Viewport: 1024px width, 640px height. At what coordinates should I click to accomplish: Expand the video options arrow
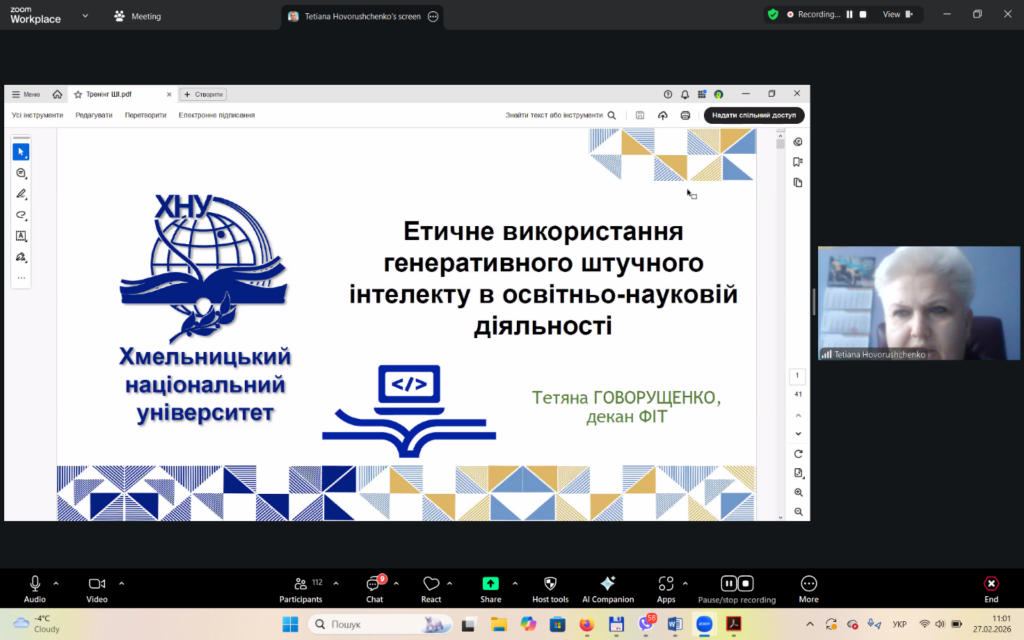[121, 583]
